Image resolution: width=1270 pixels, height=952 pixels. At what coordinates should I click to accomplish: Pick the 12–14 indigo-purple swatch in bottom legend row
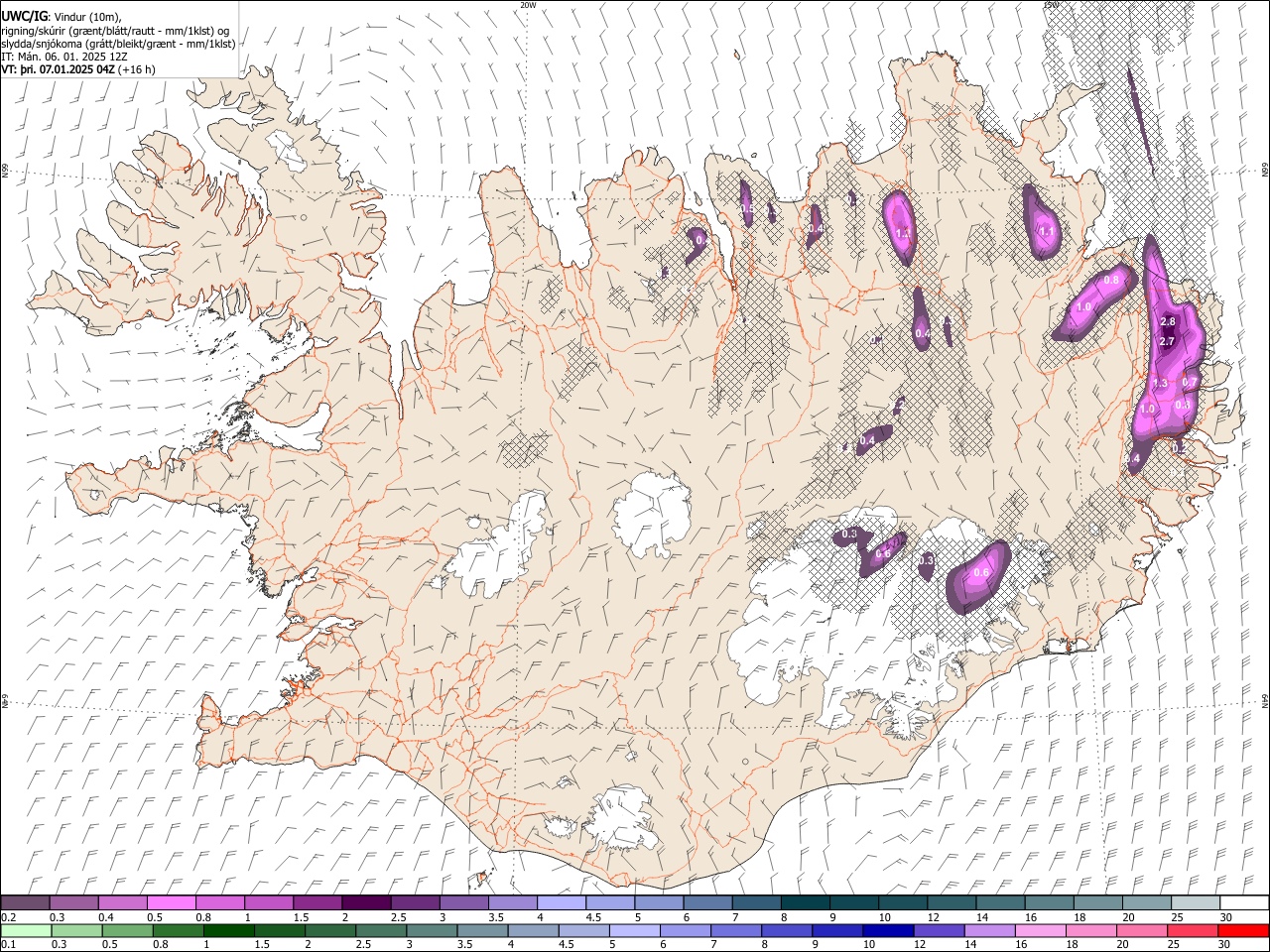pyautogui.click(x=939, y=930)
